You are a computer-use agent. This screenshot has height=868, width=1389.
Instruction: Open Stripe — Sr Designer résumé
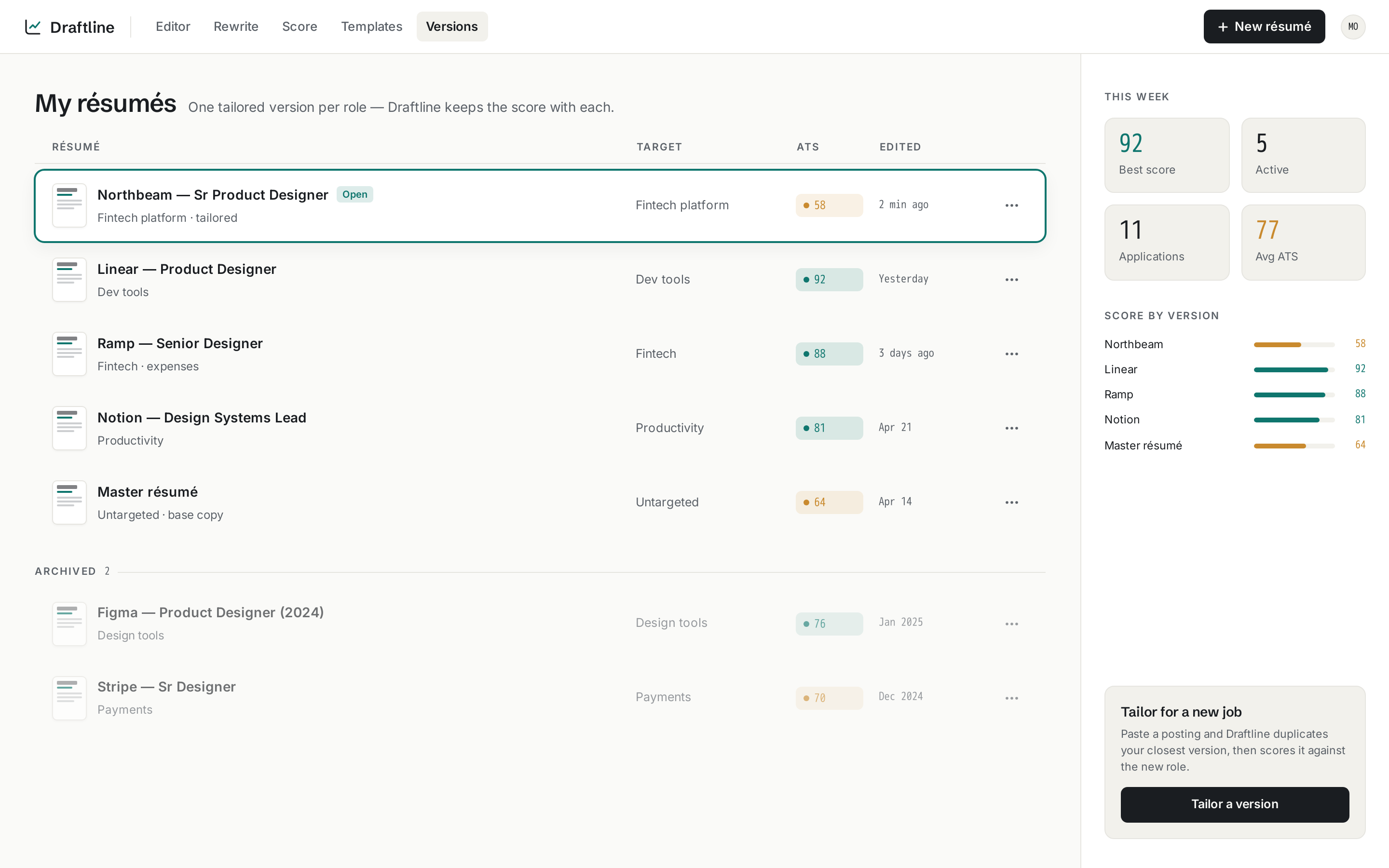coord(166,687)
